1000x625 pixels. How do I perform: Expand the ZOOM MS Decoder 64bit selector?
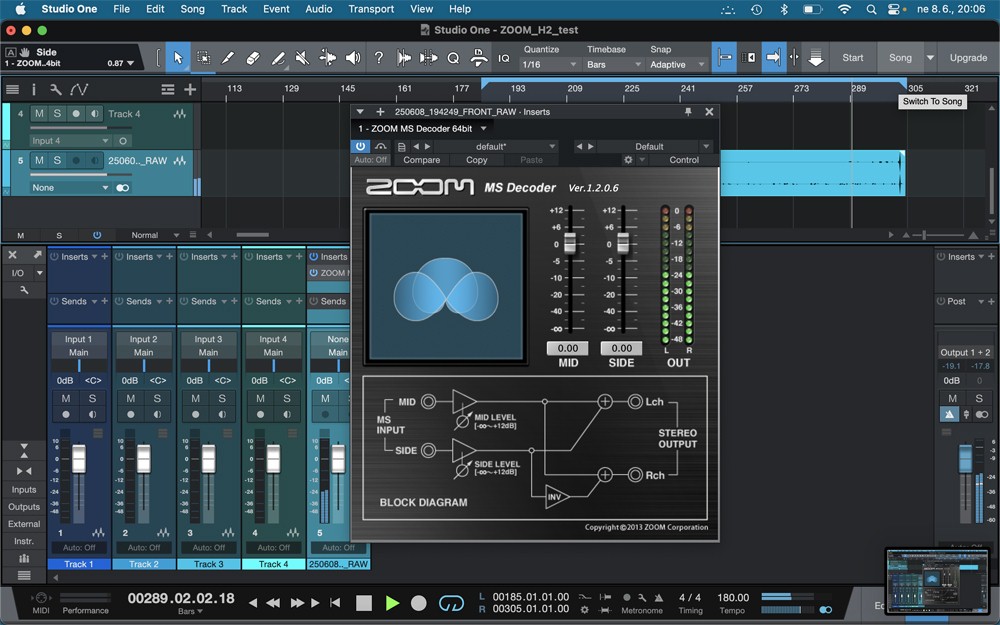[422, 129]
